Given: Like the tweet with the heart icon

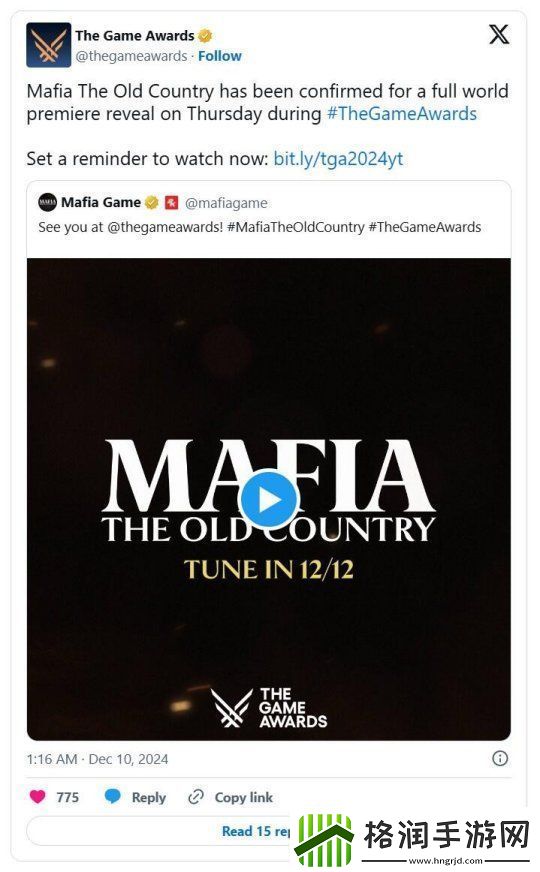Looking at the screenshot, I should pyautogui.click(x=37, y=796).
